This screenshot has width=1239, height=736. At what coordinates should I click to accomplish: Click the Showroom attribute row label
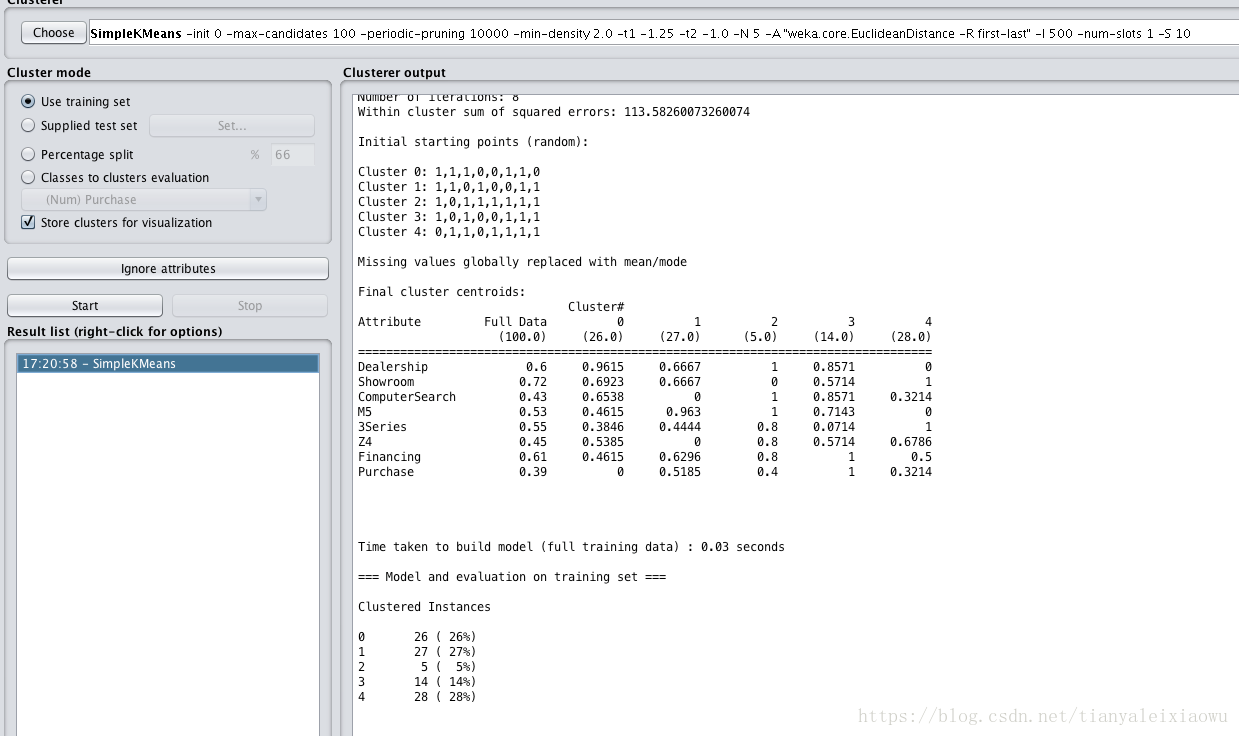click(386, 382)
